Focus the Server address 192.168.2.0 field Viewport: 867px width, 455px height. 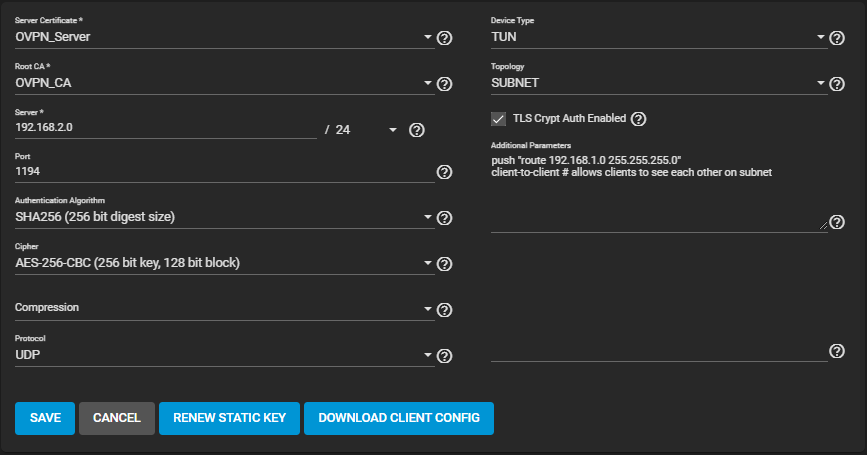166,128
